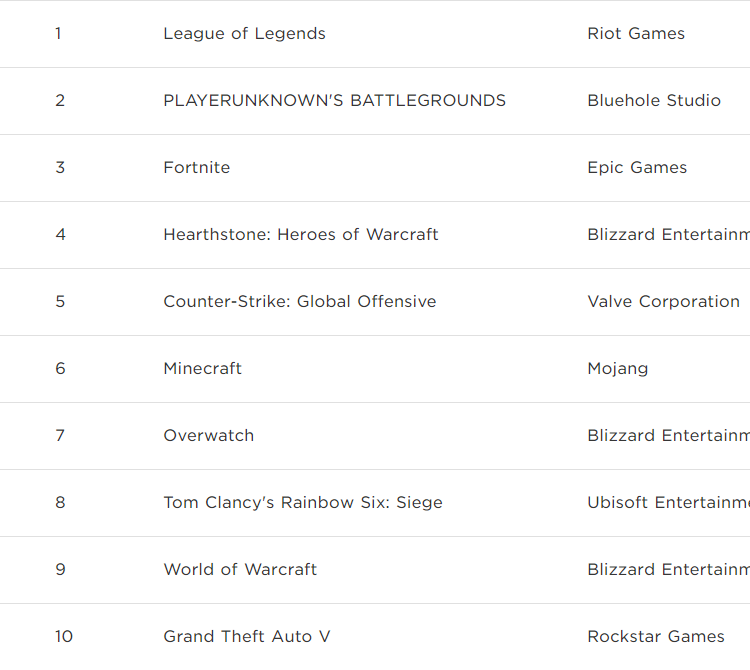The height and width of the screenshot is (670, 750).
Task: Open the Minecraft game entry
Action: (202, 369)
